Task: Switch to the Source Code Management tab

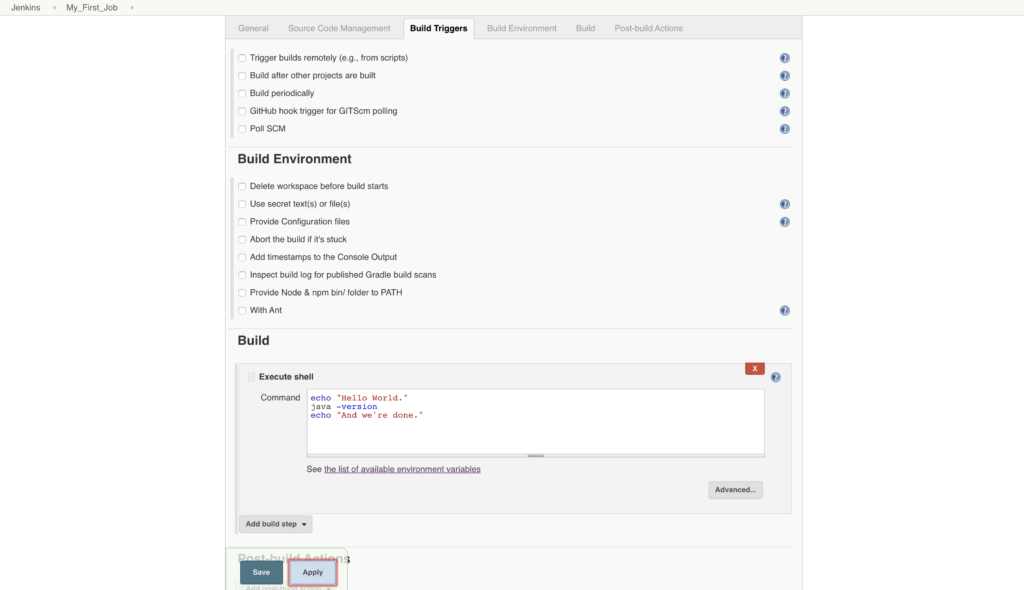Action: click(339, 28)
